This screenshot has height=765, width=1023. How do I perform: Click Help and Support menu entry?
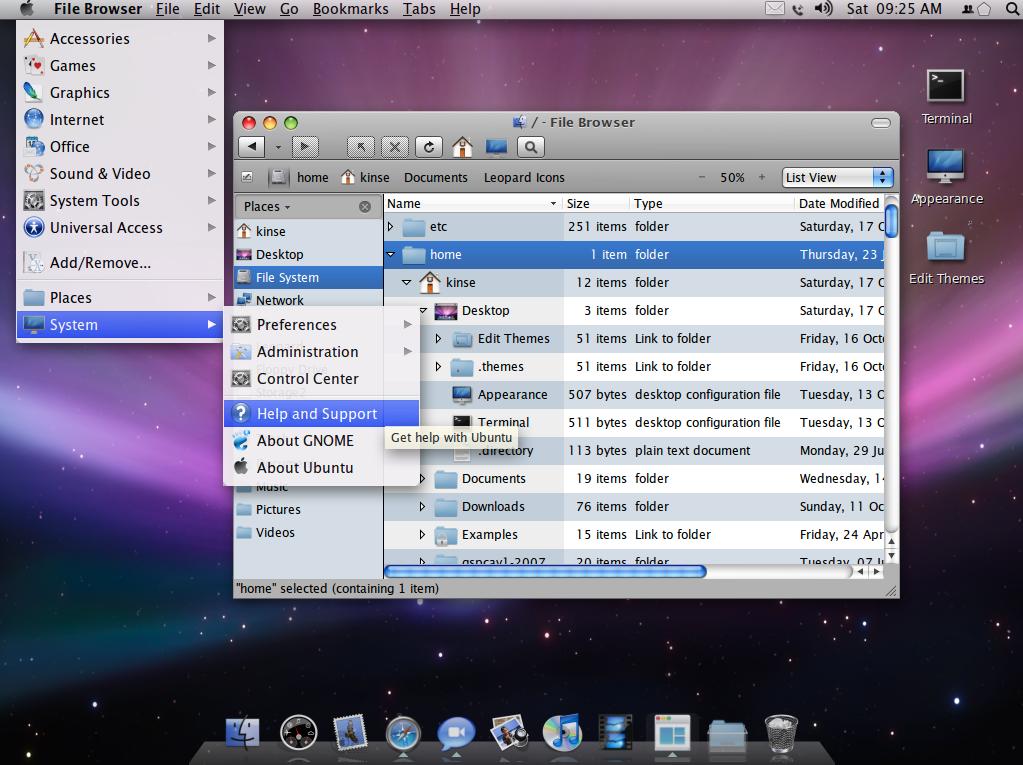coord(322,413)
